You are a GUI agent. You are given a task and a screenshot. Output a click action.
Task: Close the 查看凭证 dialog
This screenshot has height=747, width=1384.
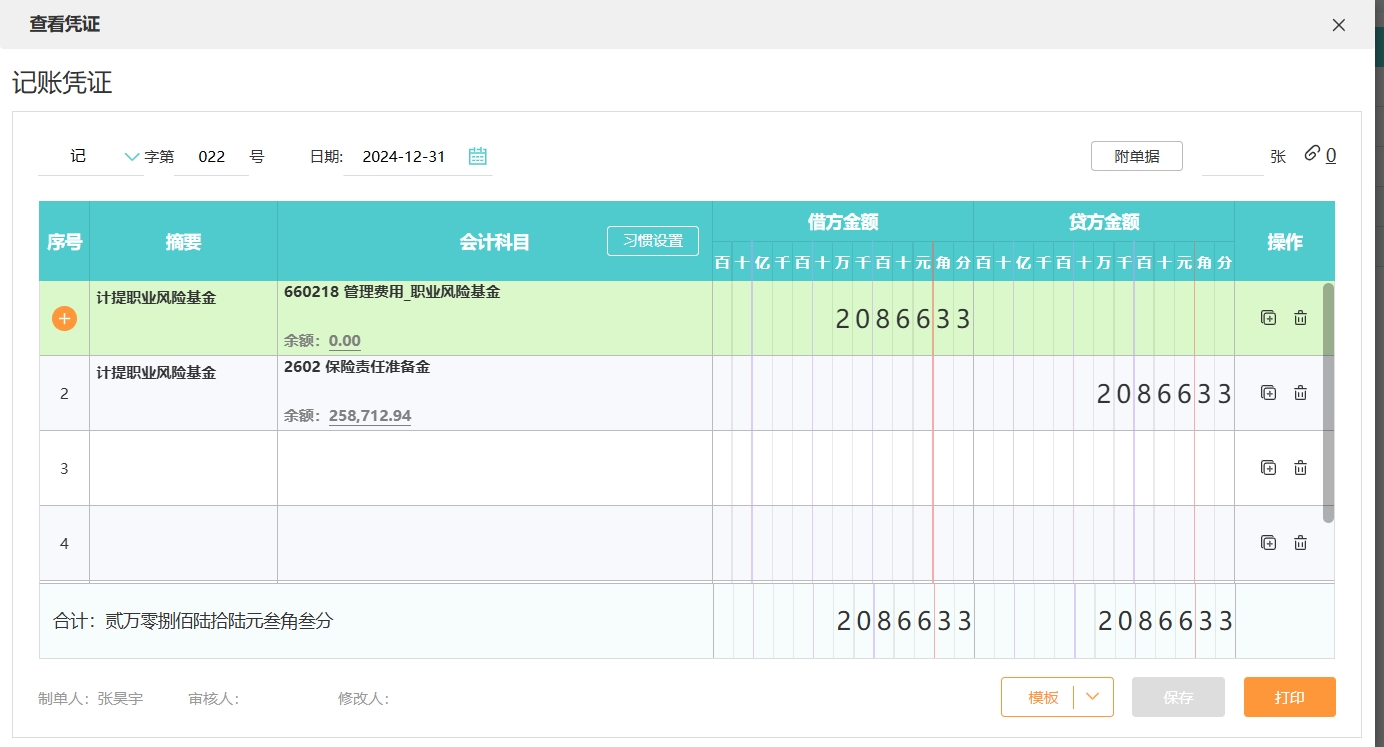pyautogui.click(x=1338, y=25)
